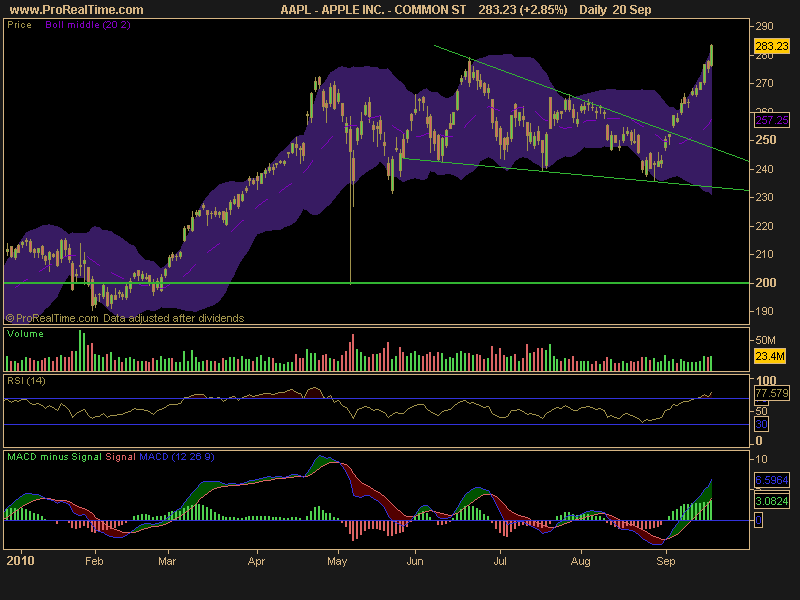Select the red Signal legend label
The width and height of the screenshot is (800, 600).
coord(120,457)
